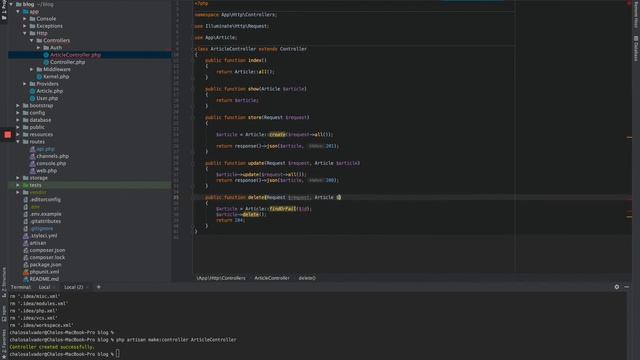Select .styleci.yml in project tree
Viewport: 640px width, 360px height.
click(x=43, y=236)
